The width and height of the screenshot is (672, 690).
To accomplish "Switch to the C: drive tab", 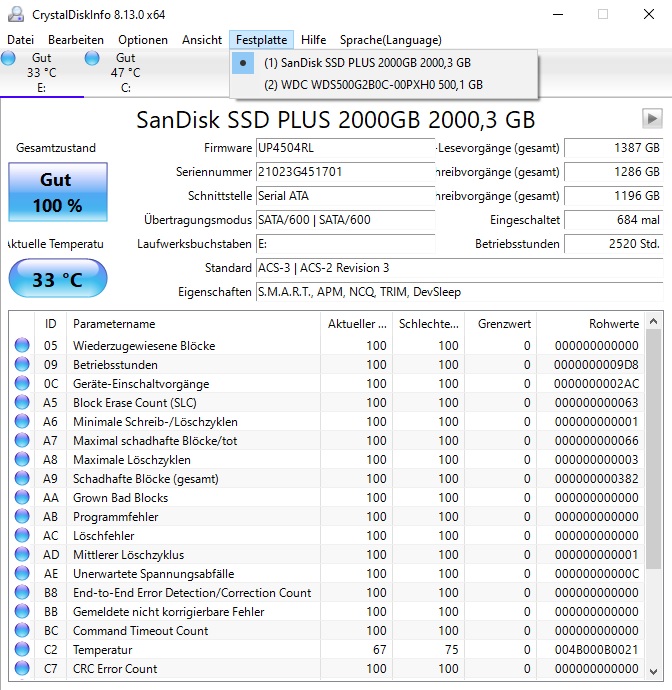I will point(125,73).
